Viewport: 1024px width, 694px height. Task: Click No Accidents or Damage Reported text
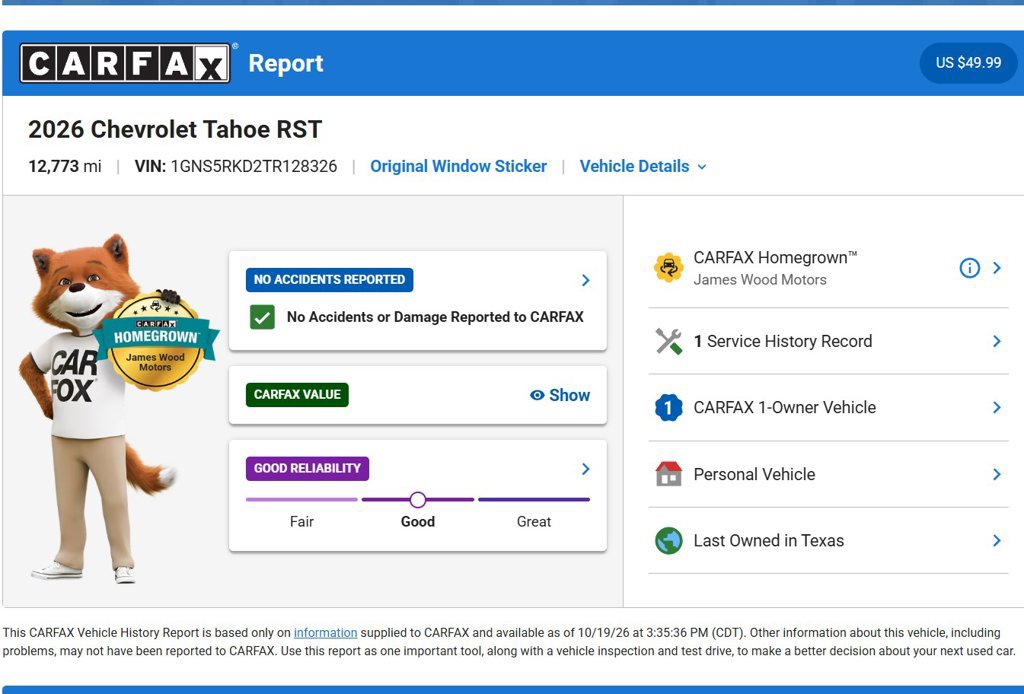pos(435,317)
